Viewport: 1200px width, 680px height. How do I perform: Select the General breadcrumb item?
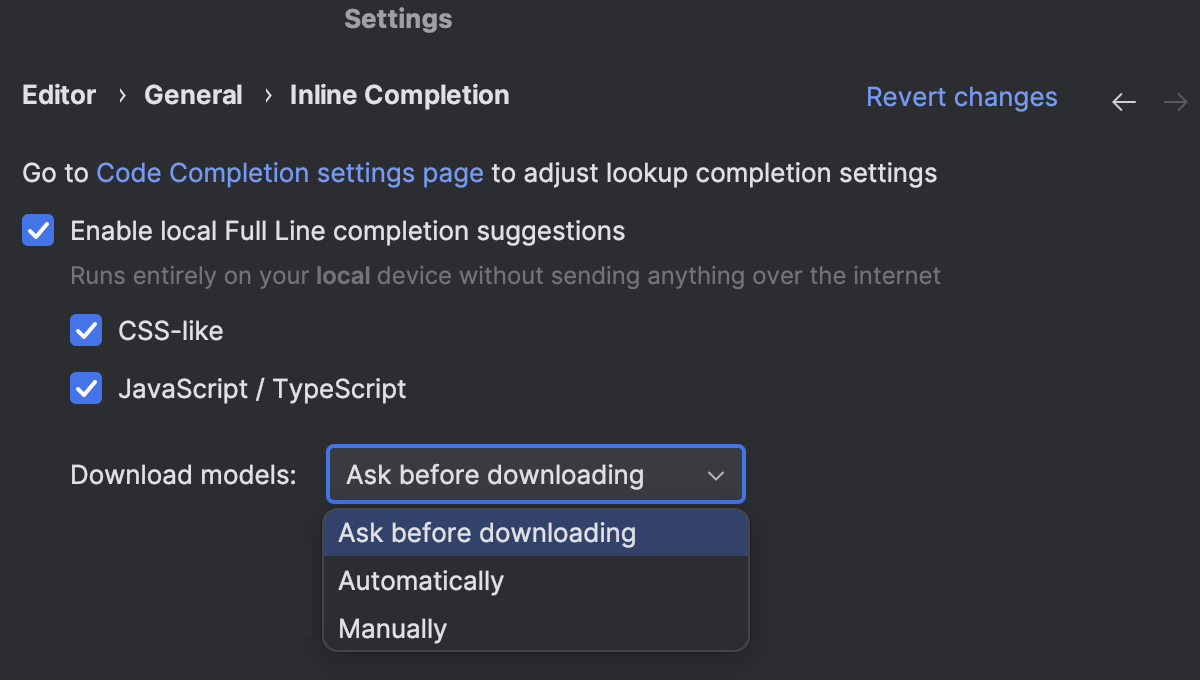pyautogui.click(x=193, y=95)
